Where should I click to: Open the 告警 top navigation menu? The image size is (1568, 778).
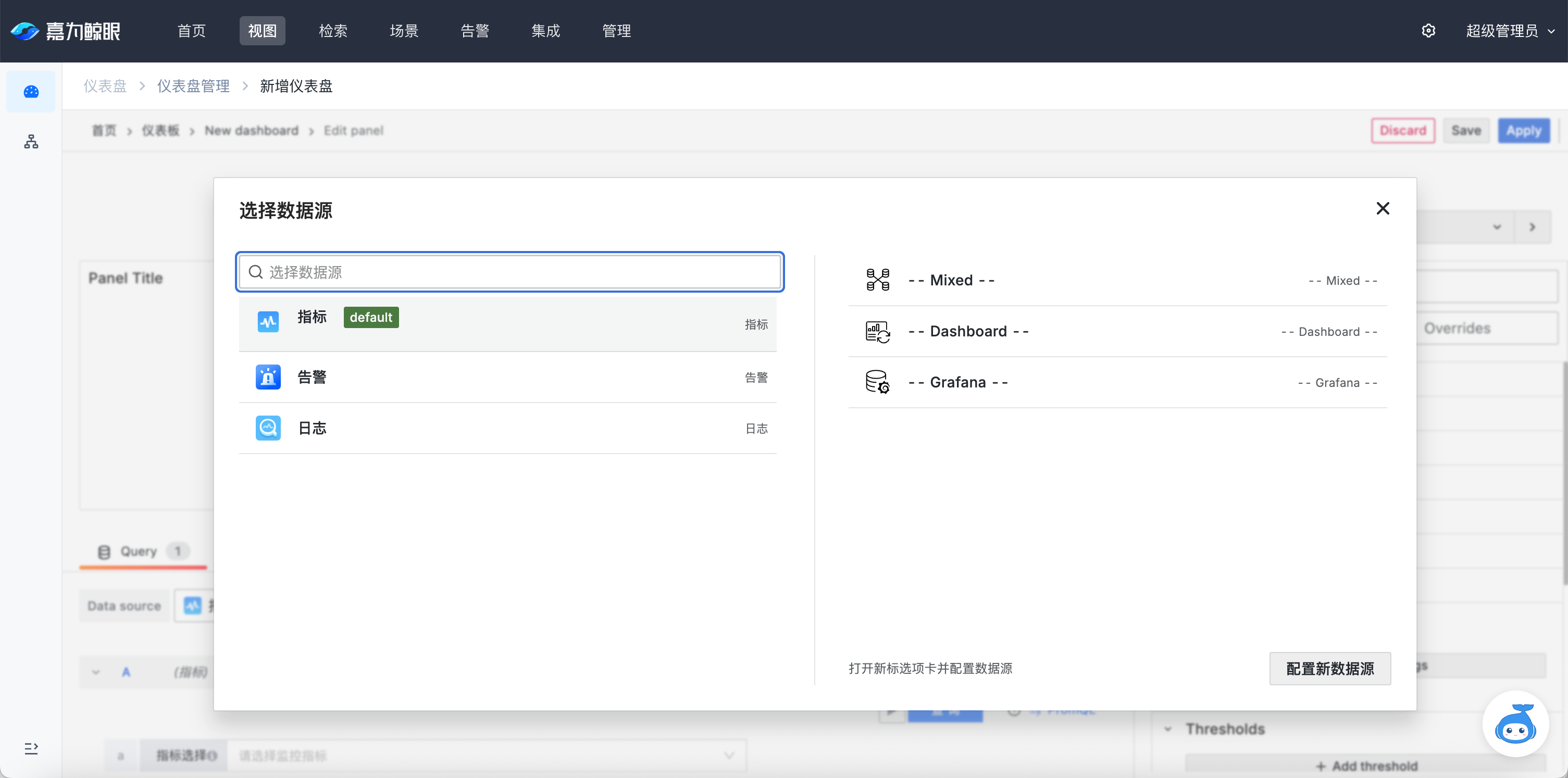(x=475, y=31)
